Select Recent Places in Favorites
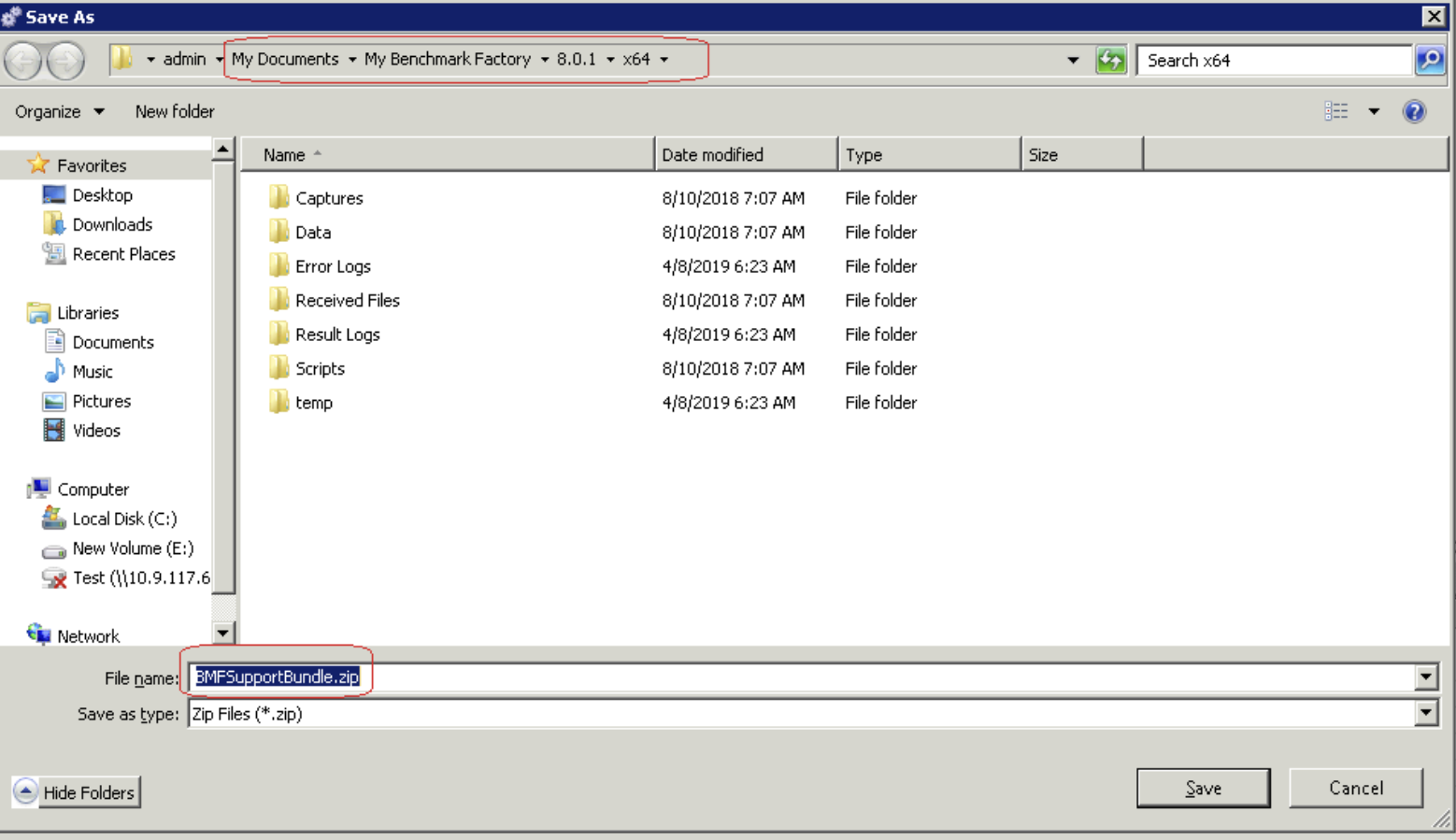1456x840 pixels. click(122, 253)
